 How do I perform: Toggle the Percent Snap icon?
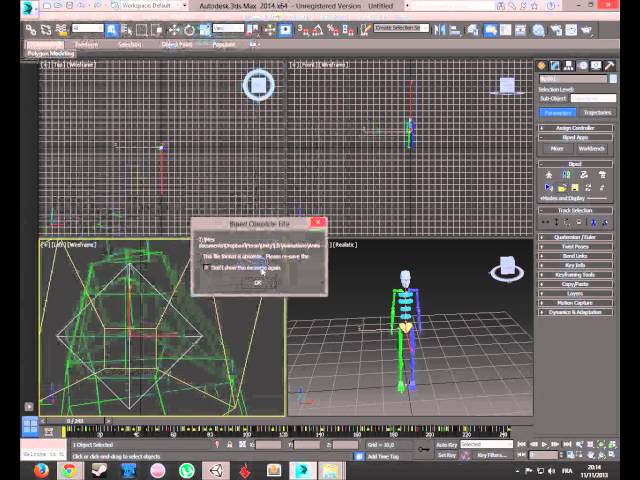(x=333, y=30)
